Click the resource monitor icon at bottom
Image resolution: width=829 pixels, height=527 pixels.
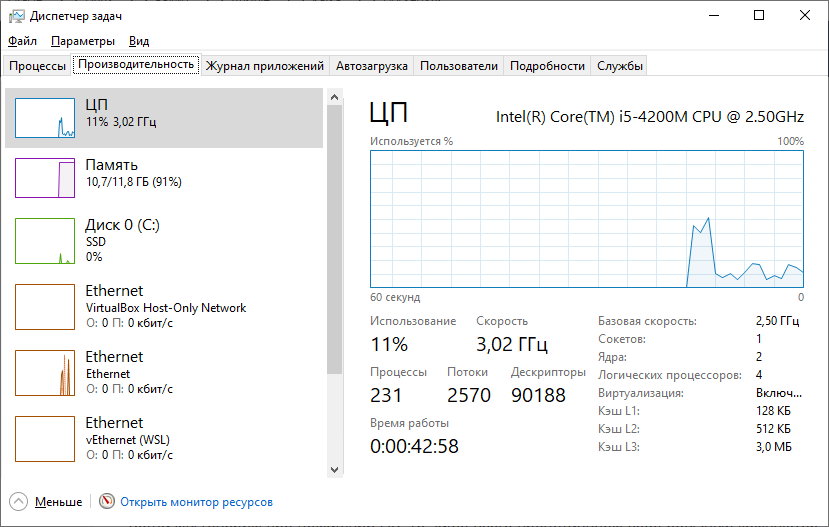pyautogui.click(x=107, y=502)
